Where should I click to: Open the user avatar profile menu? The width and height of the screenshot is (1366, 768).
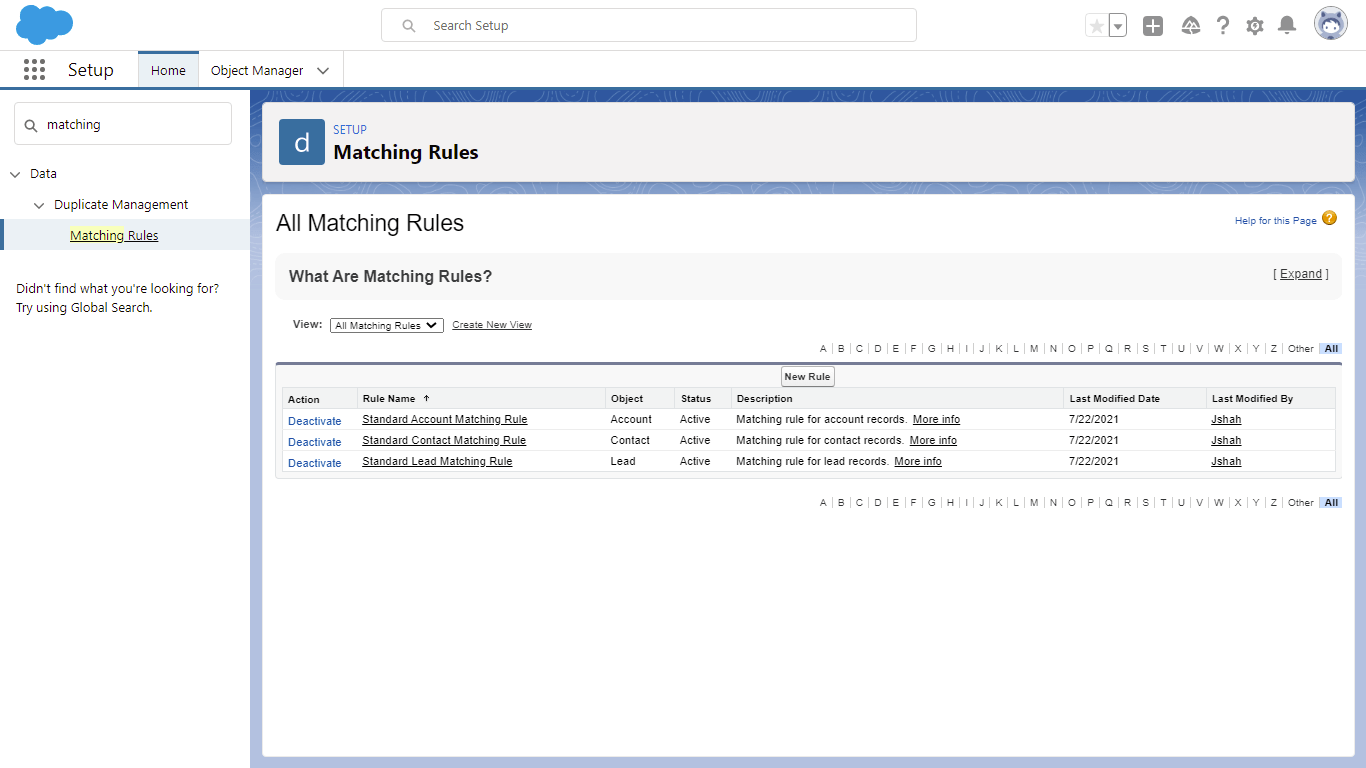(x=1331, y=25)
